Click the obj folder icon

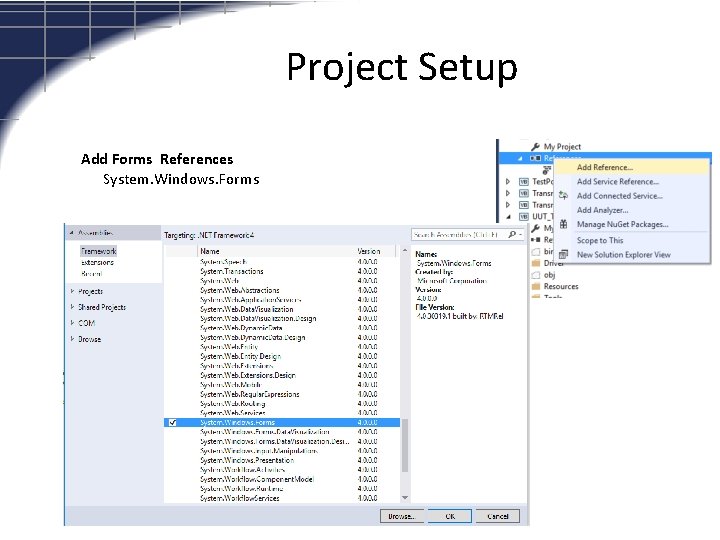pyautogui.click(x=535, y=275)
